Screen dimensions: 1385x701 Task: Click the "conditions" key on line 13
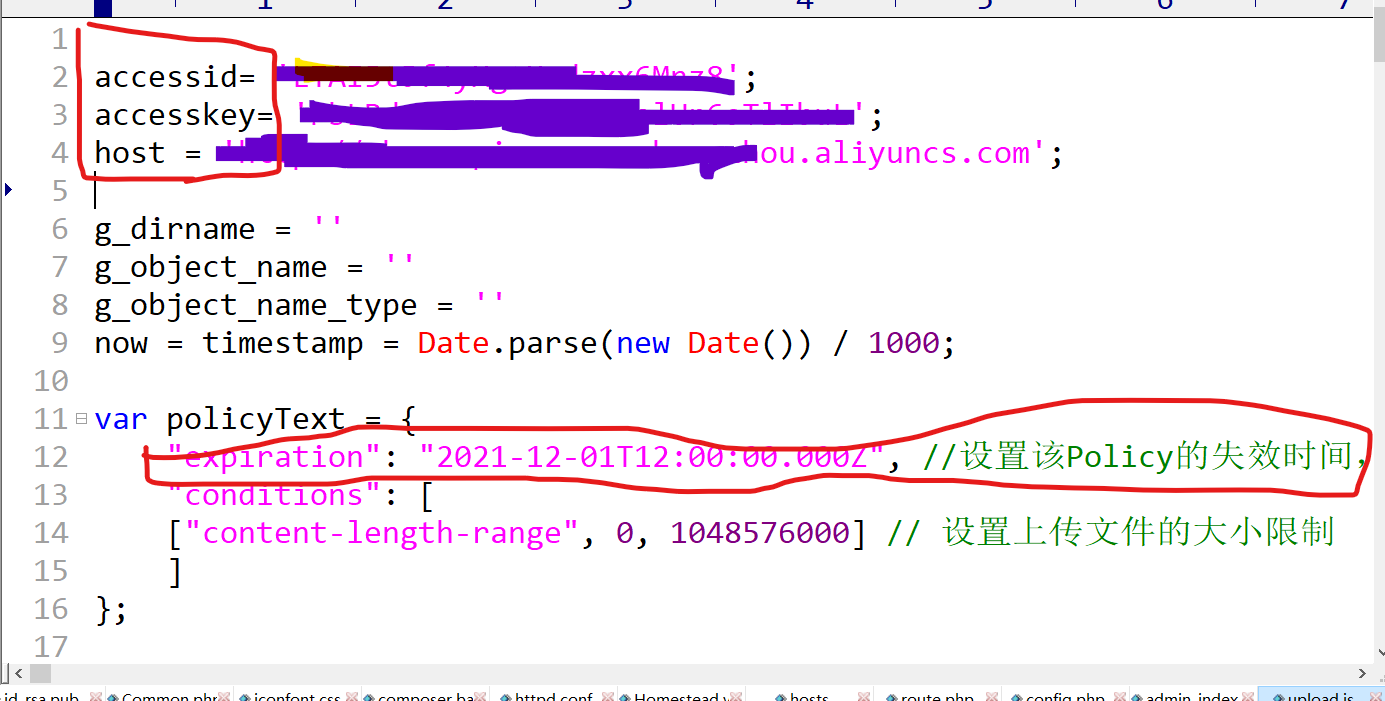(x=274, y=495)
